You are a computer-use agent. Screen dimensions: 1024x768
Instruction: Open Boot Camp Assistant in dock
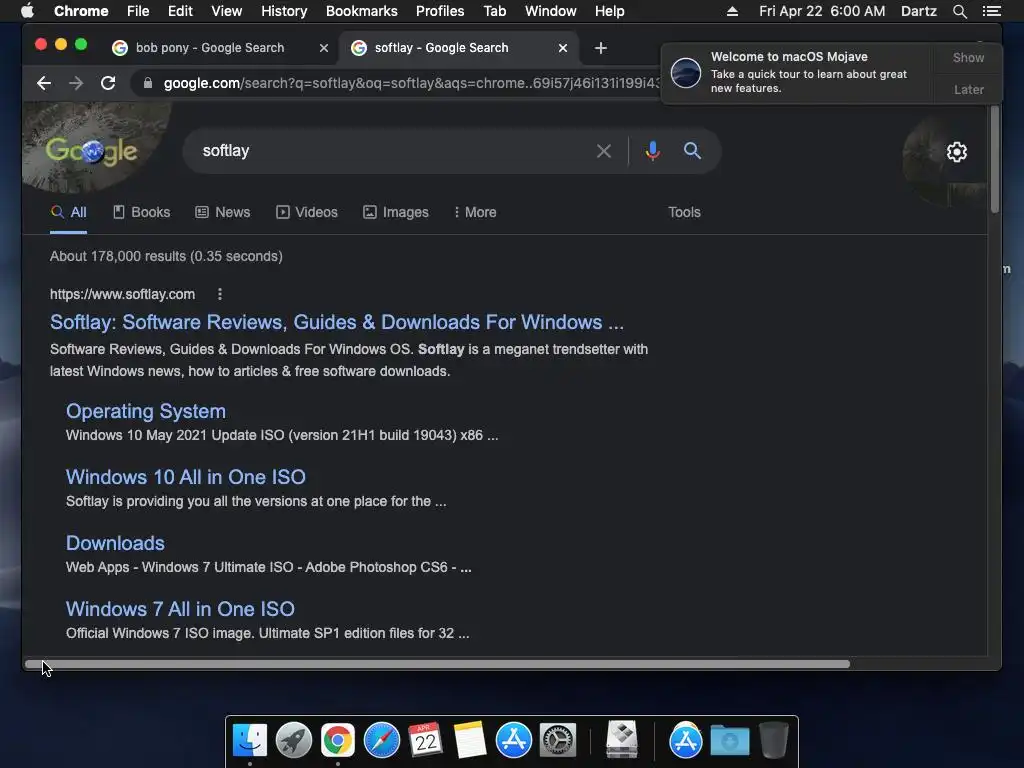[622, 739]
